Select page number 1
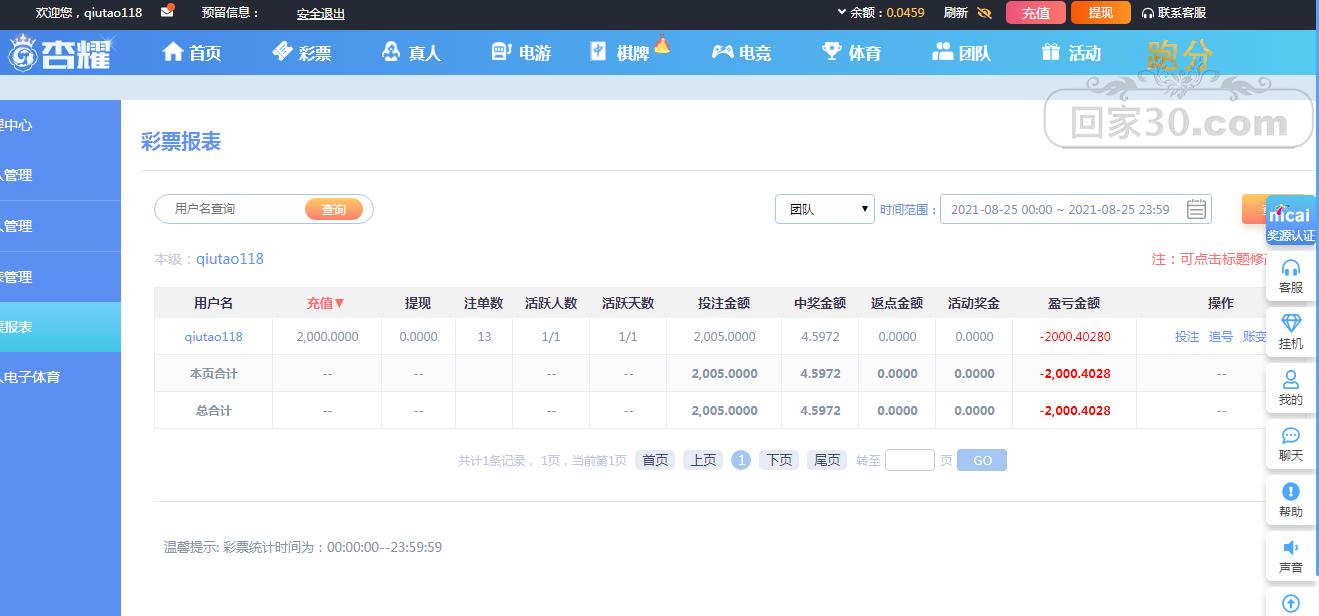 point(741,460)
